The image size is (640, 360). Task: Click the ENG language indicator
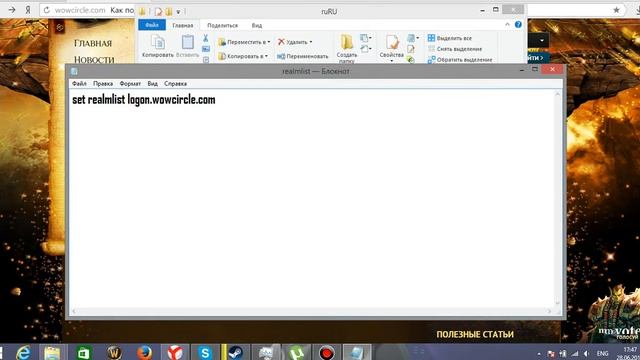coord(602,353)
